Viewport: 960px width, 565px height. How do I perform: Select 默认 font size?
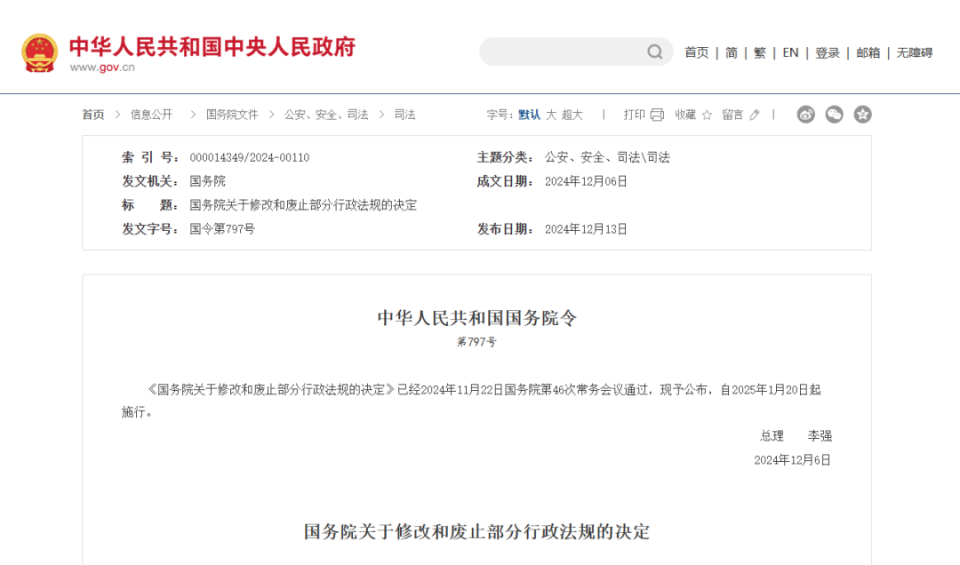(x=529, y=114)
